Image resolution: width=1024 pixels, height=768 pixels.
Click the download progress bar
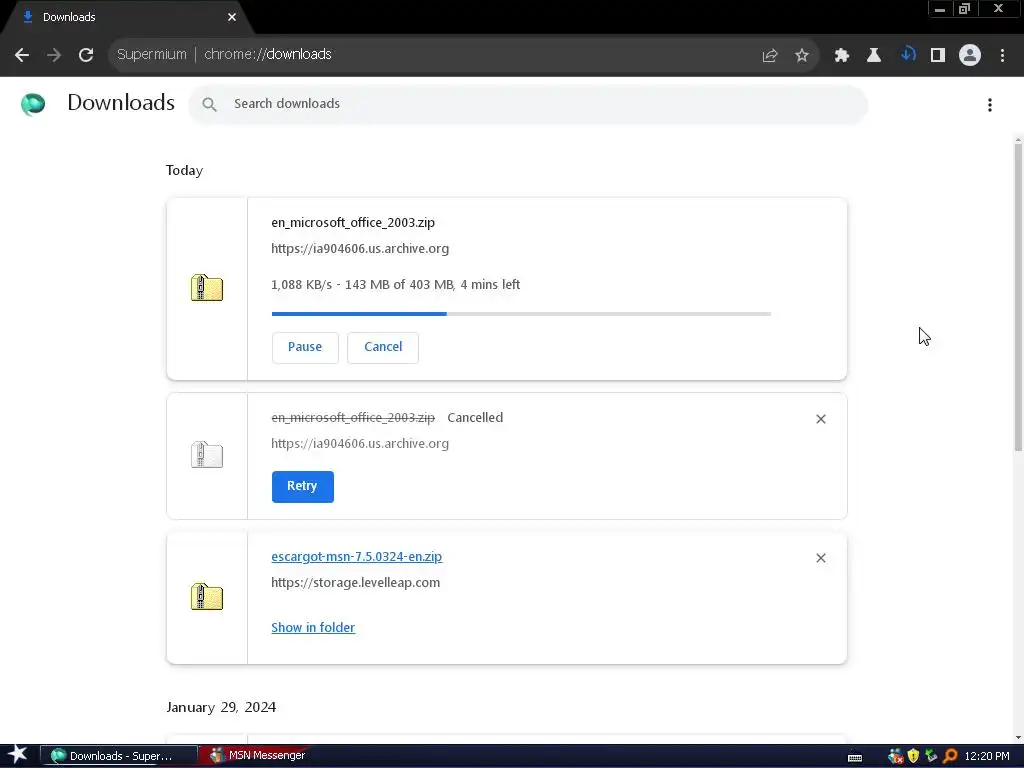tap(521, 314)
